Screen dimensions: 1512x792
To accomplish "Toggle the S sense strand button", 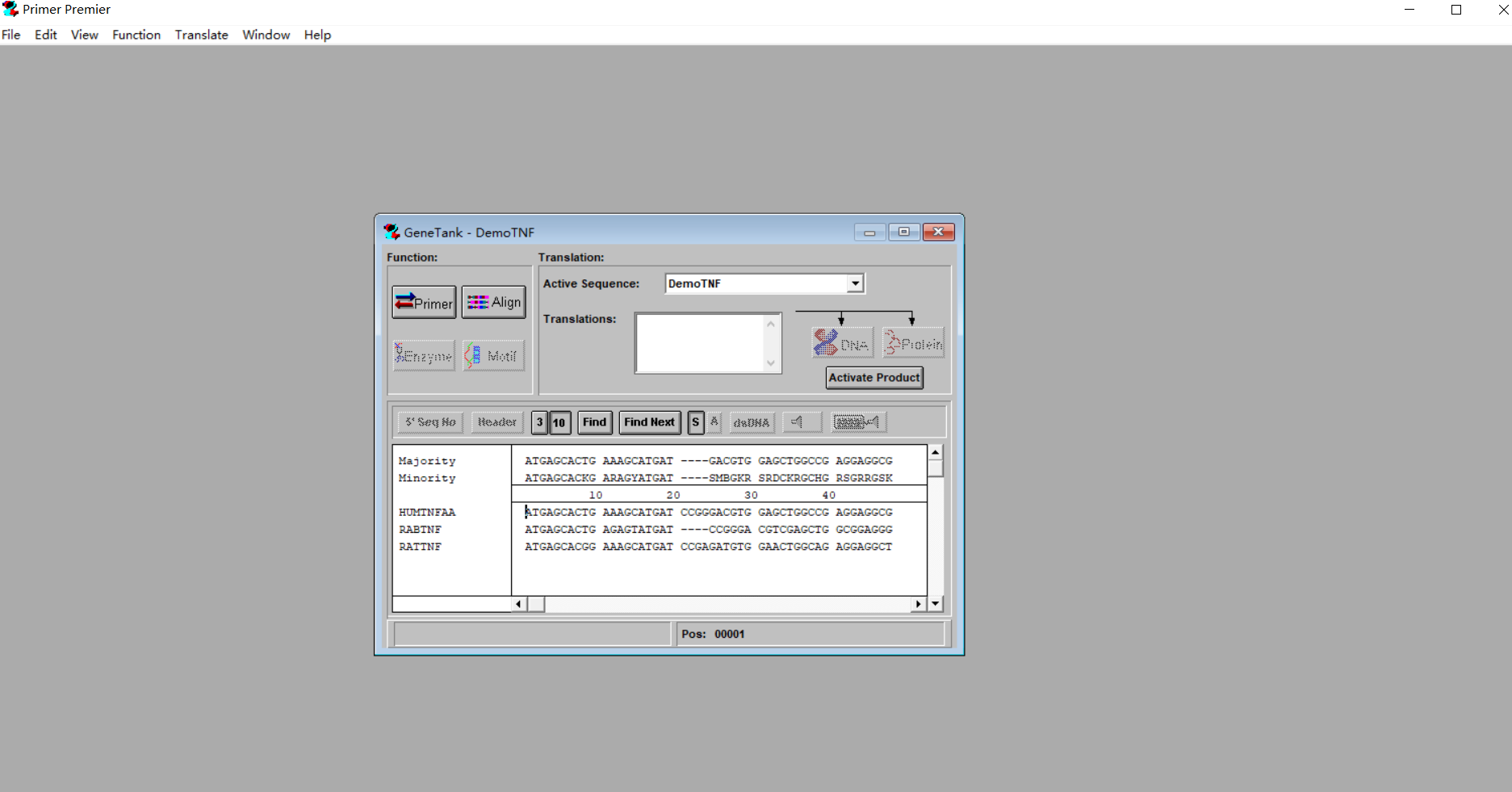I will (x=696, y=422).
